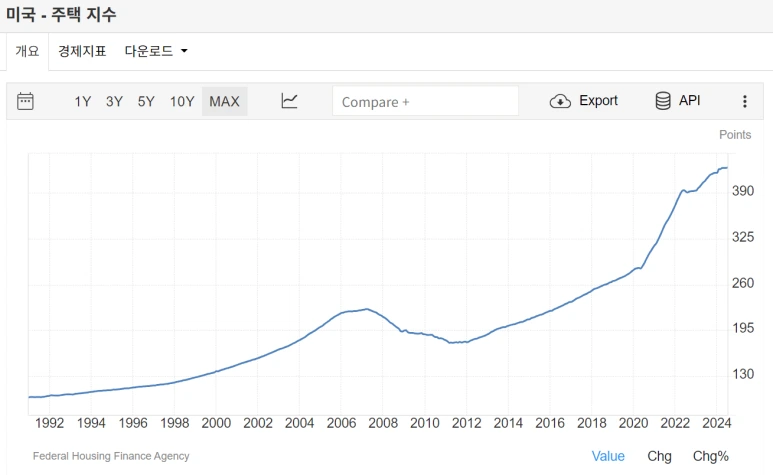
Task: Click the Federal Housing Finance Agency source text
Action: (x=111, y=456)
